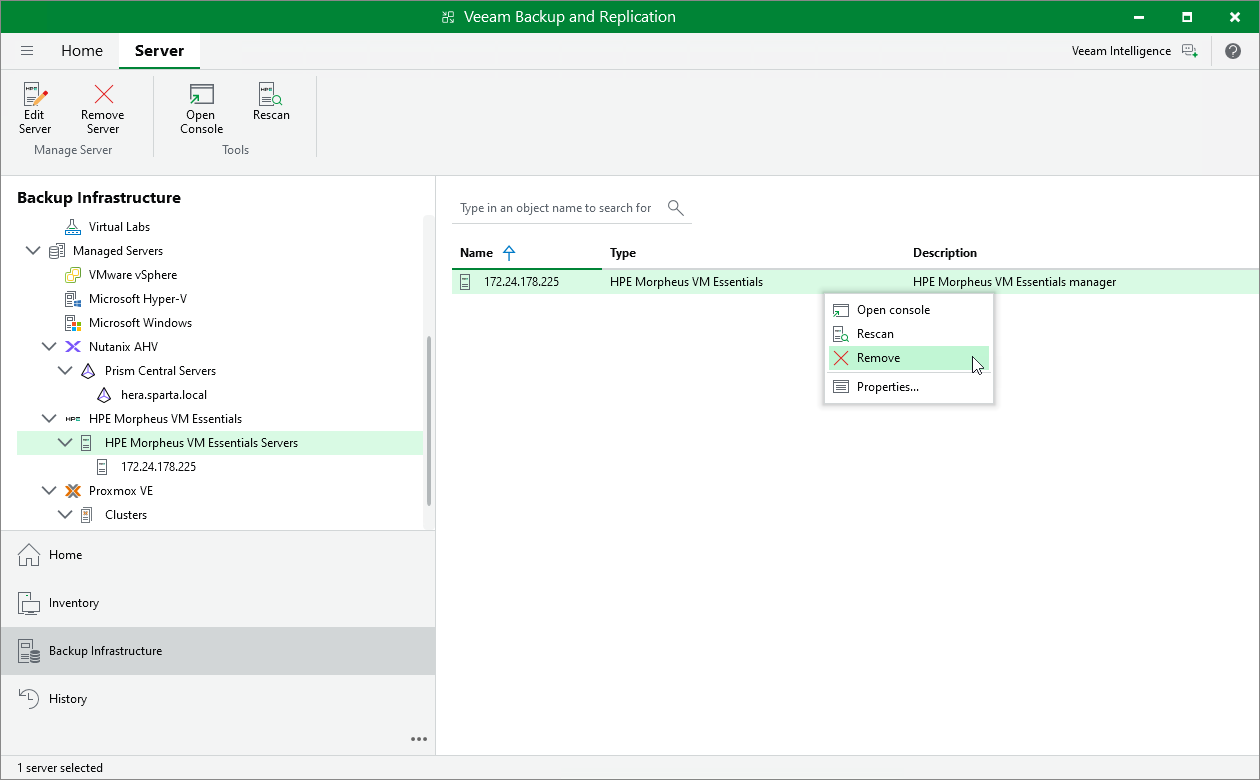Switch to the Home ribbon tab
Image resolution: width=1260 pixels, height=780 pixels.
[x=82, y=51]
